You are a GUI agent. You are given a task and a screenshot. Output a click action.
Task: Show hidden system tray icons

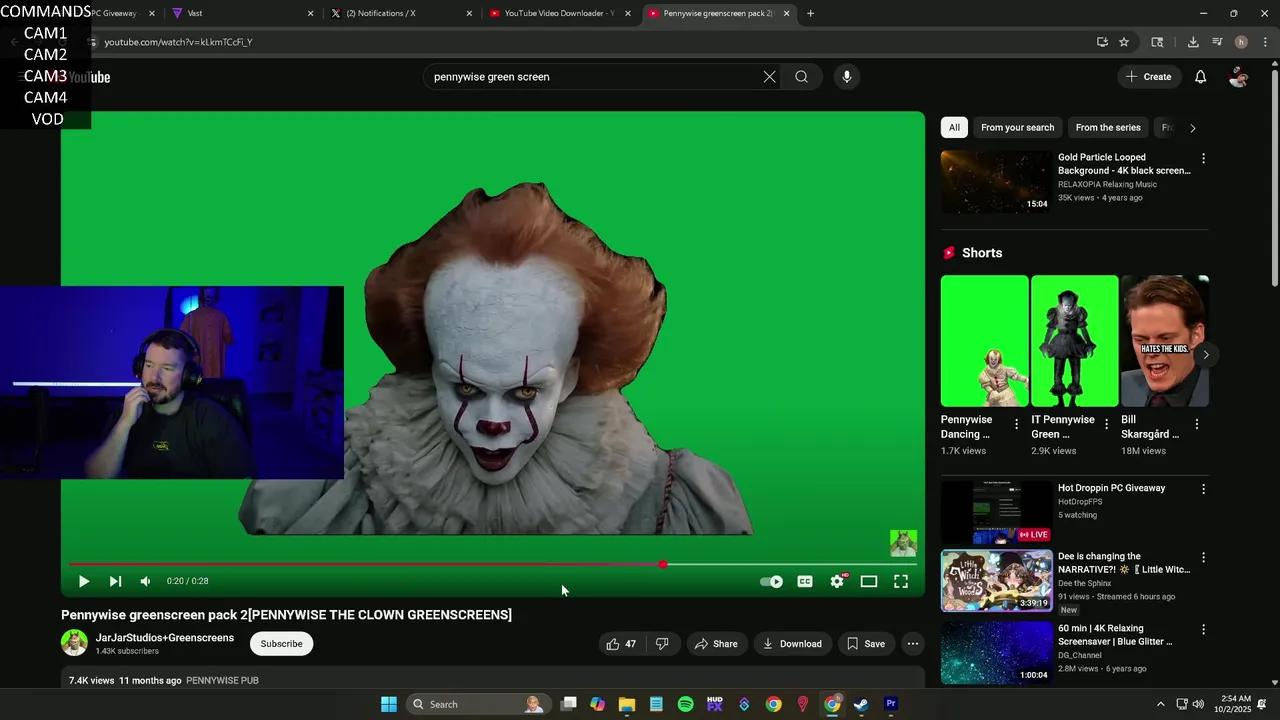click(x=1160, y=704)
